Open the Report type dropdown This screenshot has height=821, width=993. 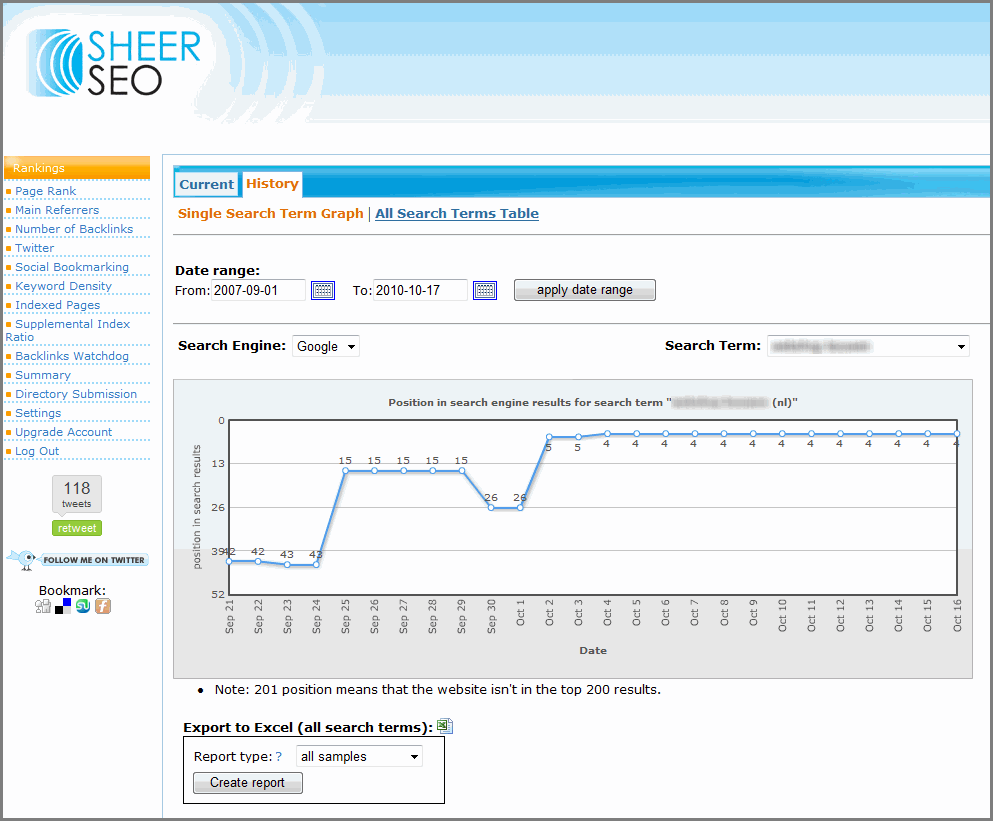[359, 756]
